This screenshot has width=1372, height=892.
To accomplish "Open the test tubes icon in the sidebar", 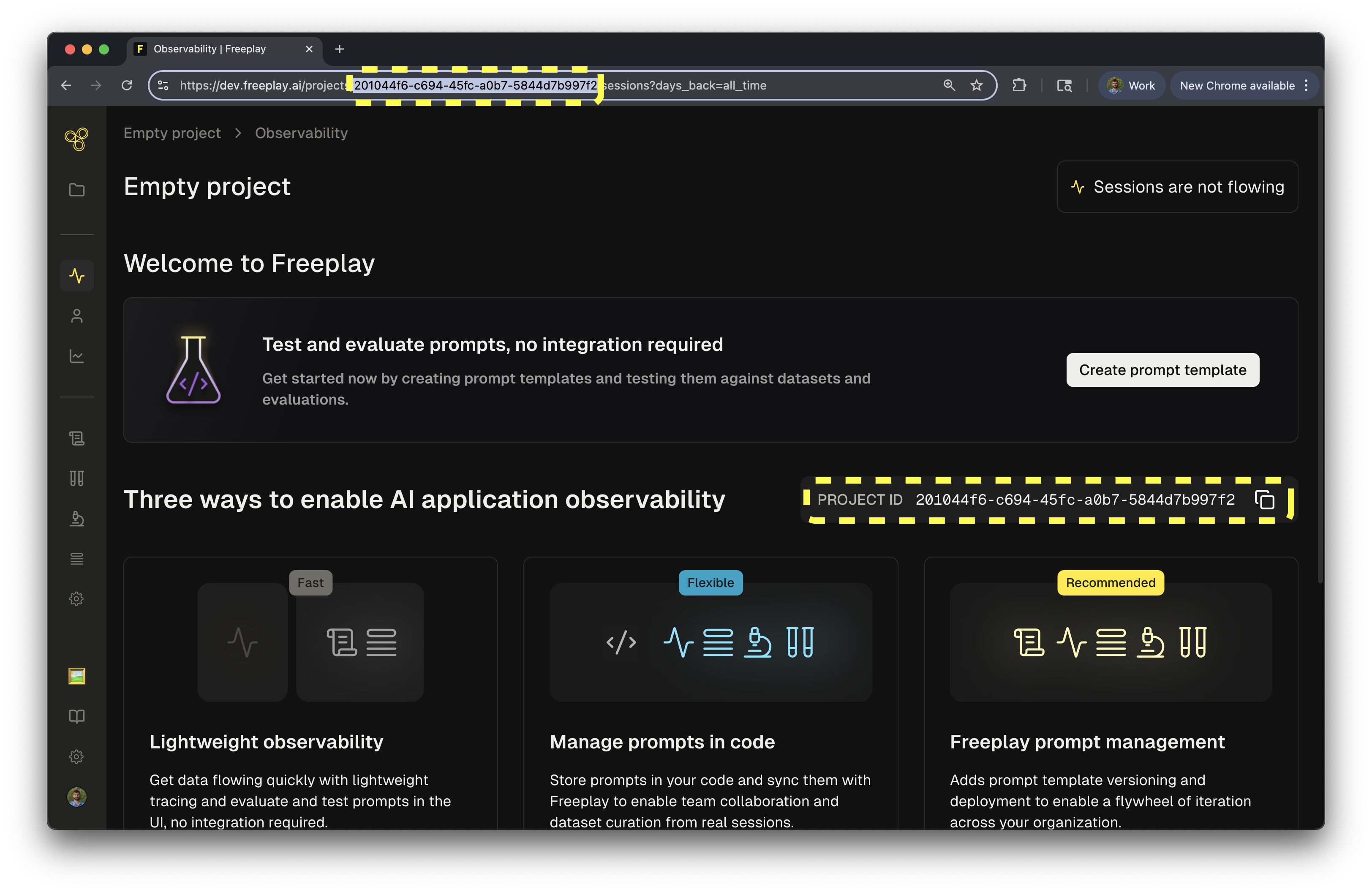I will (x=77, y=478).
